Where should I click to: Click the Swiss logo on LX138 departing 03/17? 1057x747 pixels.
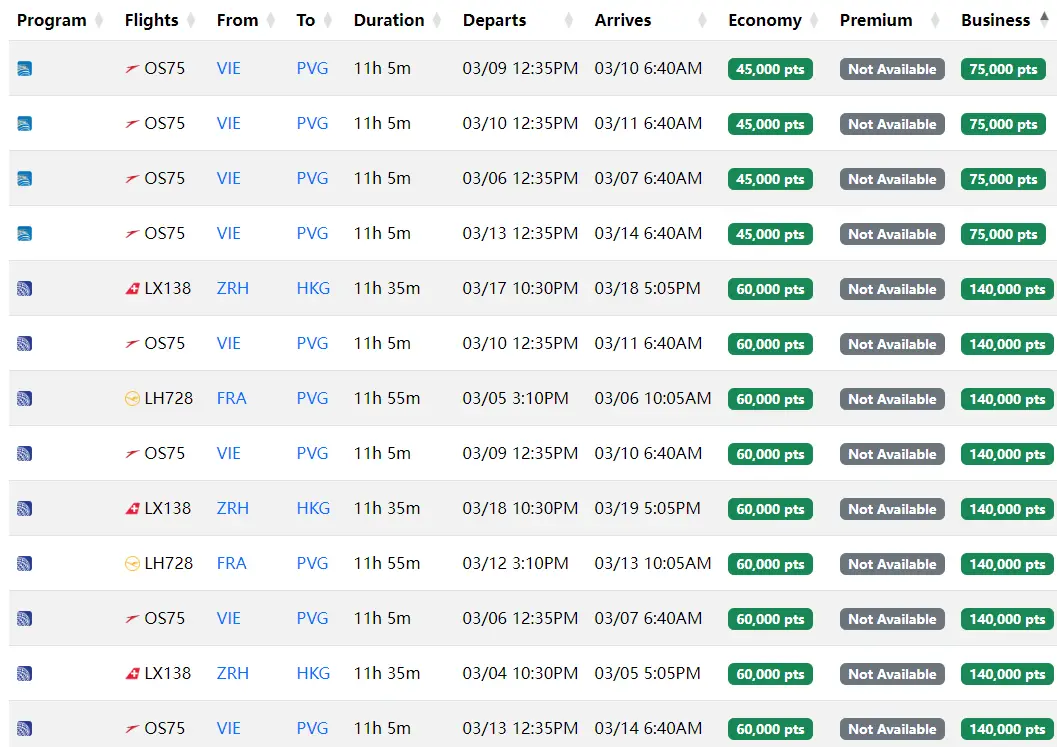(x=132, y=289)
